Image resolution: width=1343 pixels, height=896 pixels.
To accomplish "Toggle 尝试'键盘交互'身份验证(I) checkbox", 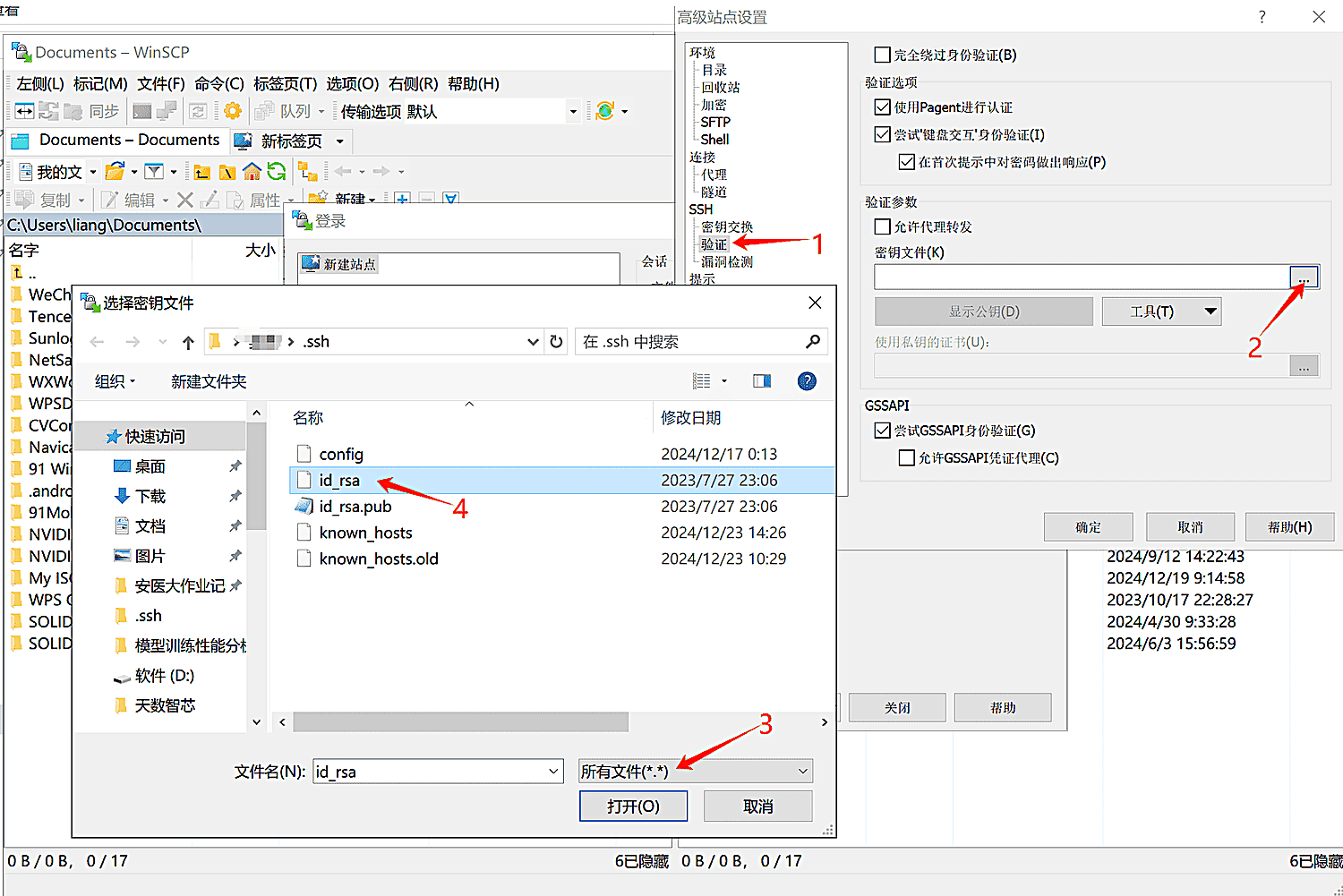I will click(x=883, y=135).
